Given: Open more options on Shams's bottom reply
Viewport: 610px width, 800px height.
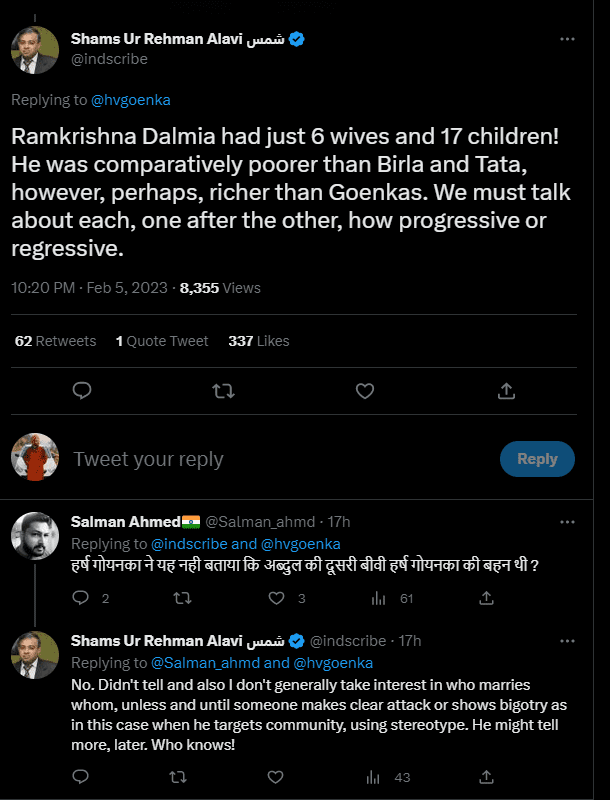Looking at the screenshot, I should coord(567,640).
